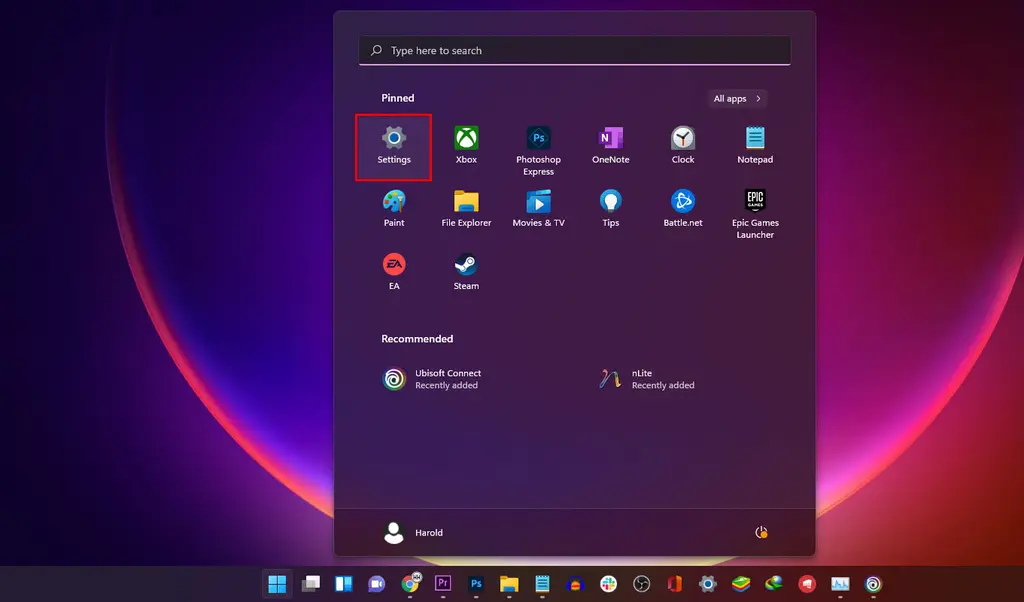Screen dimensions: 1024x602
Task: Click the Windows Start button on taskbar
Action: tap(277, 583)
